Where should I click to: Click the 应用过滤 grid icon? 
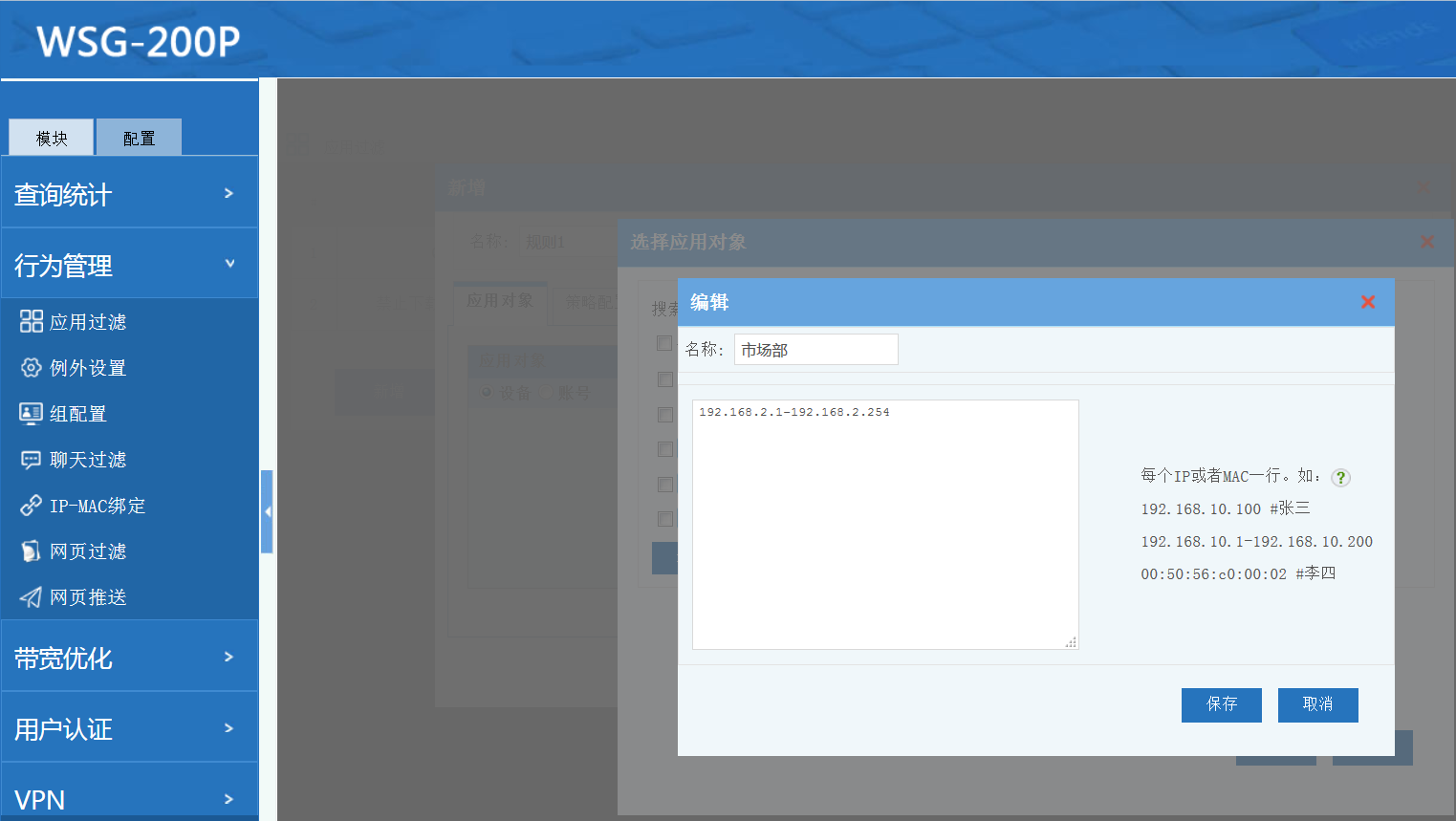click(x=31, y=321)
